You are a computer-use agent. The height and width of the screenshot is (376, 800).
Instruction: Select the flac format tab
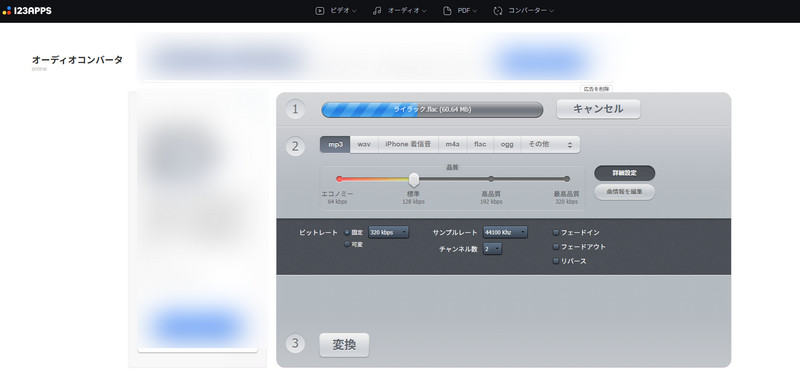480,144
